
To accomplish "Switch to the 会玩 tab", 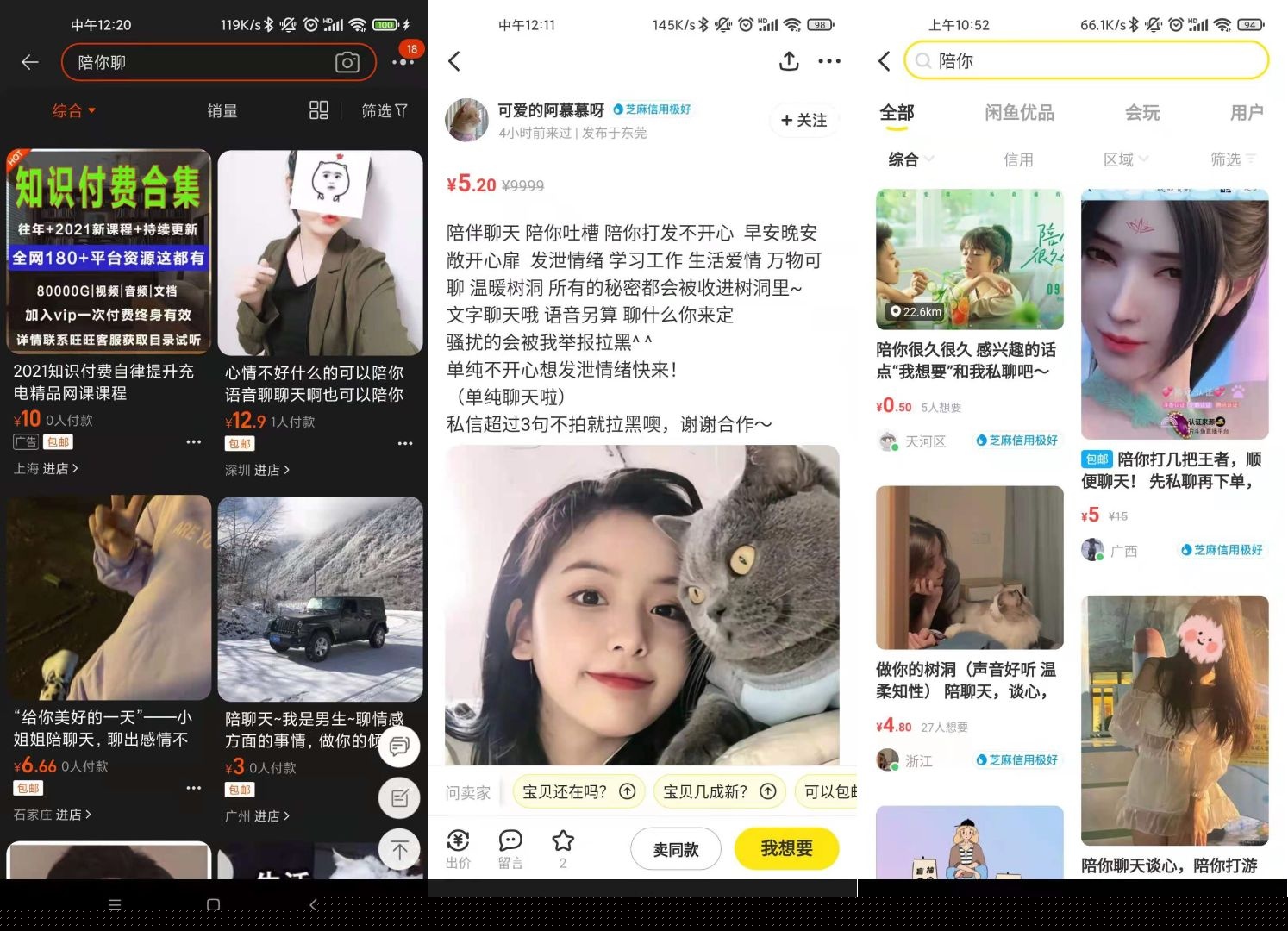I will click(x=1142, y=113).
